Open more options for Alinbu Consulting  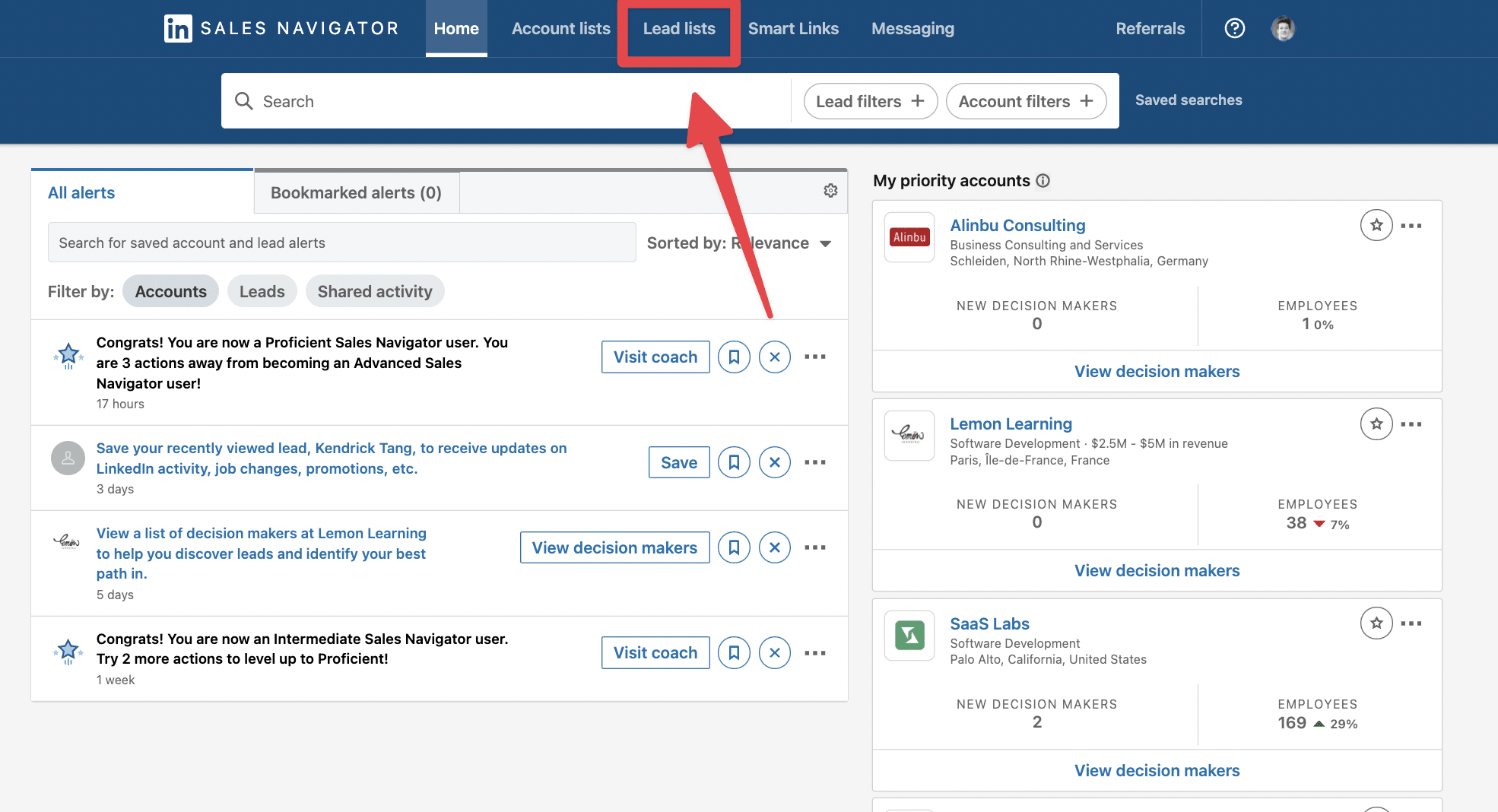(1411, 226)
